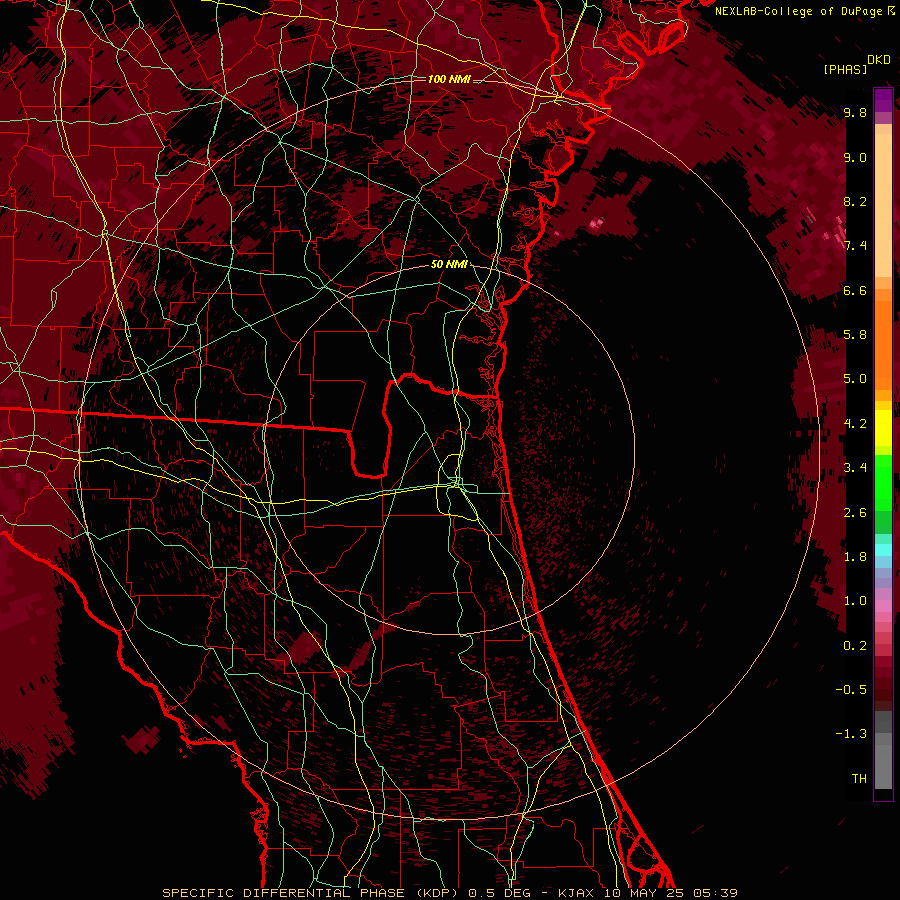Image resolution: width=900 pixels, height=900 pixels.
Task: Click the 1.0 scale value
Action: click(x=855, y=602)
